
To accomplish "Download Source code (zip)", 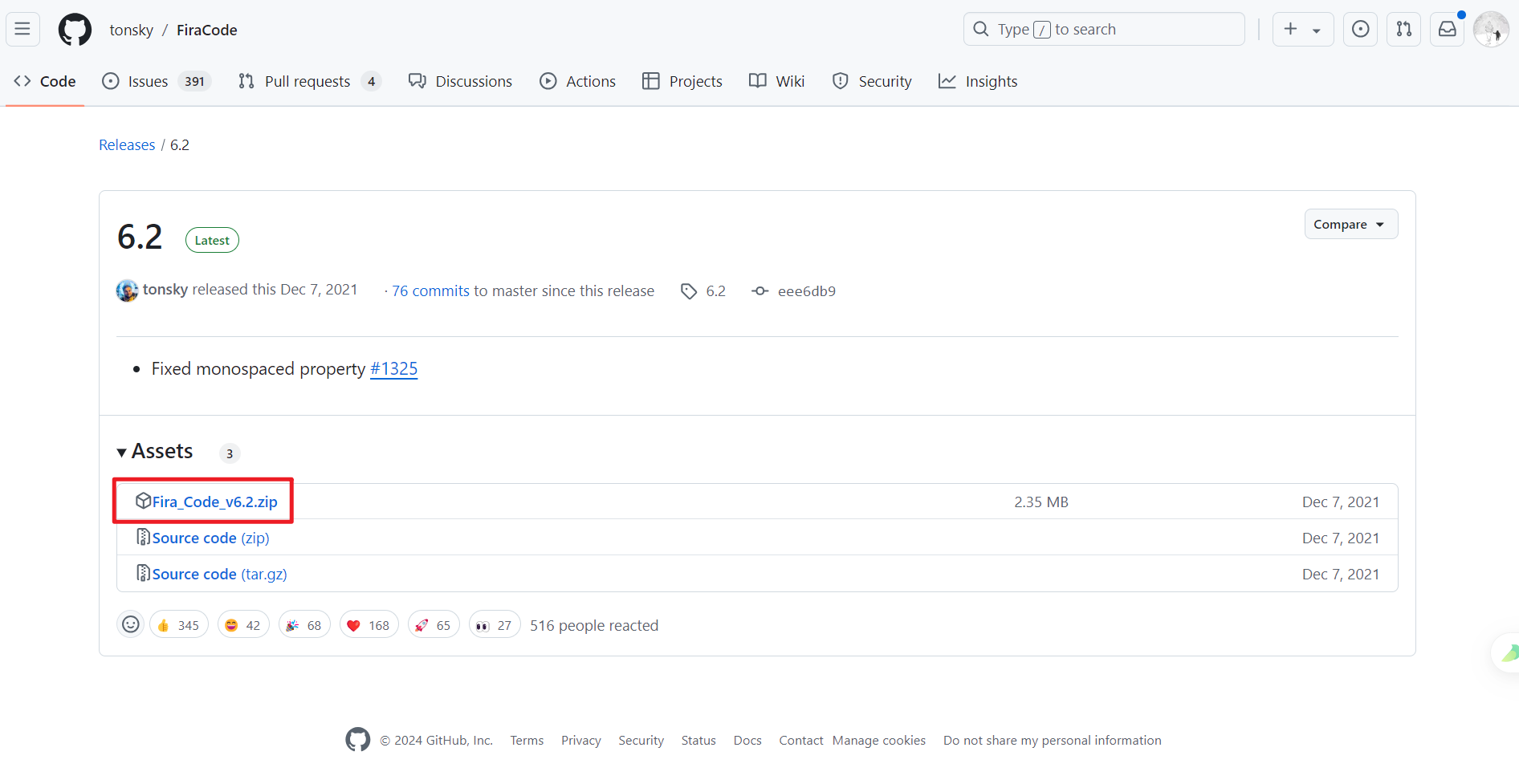I will click(211, 538).
